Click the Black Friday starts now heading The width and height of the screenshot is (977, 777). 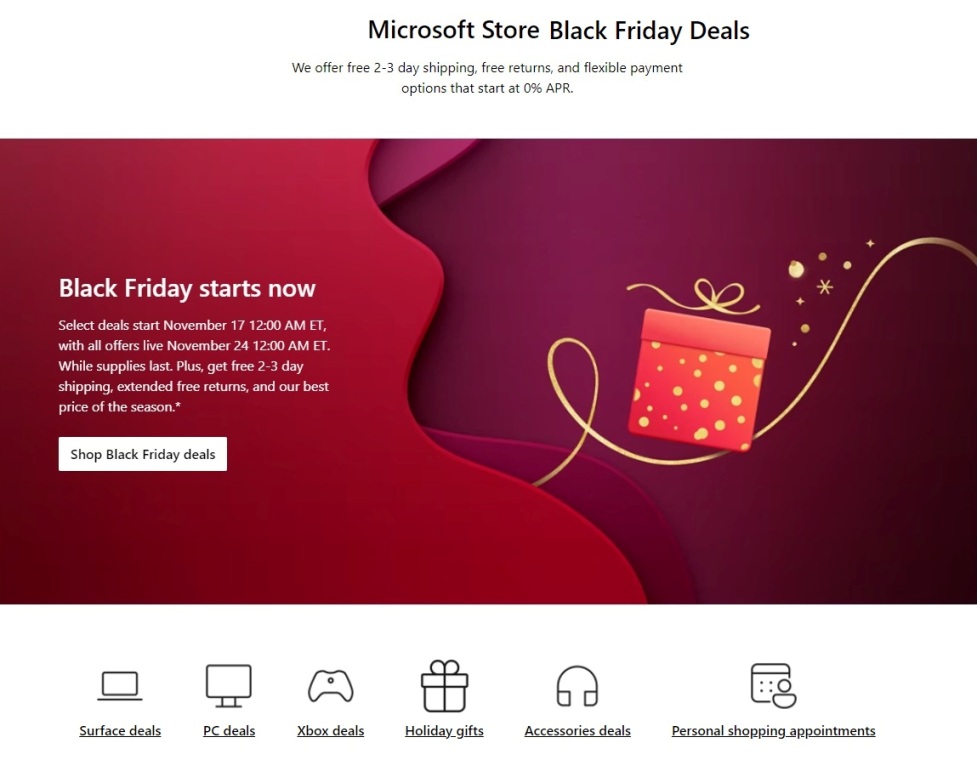[x=187, y=289]
